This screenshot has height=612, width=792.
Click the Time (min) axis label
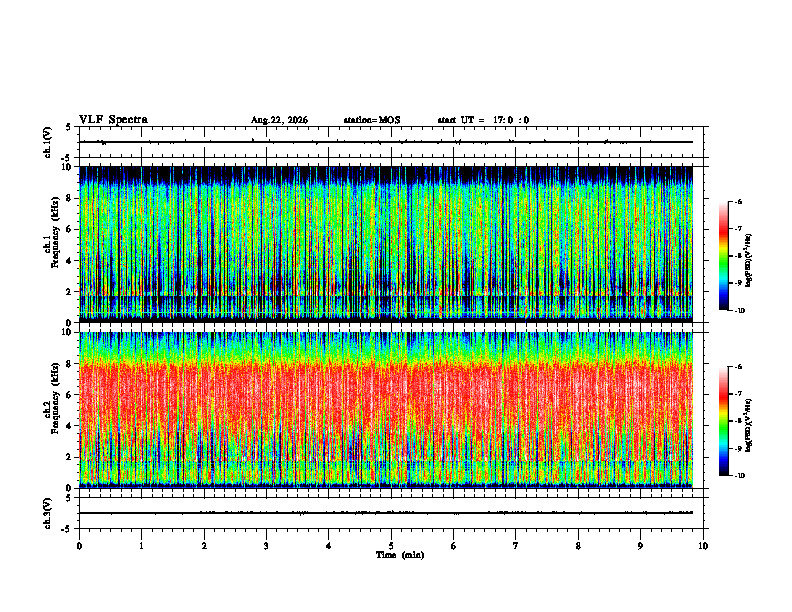click(x=400, y=555)
